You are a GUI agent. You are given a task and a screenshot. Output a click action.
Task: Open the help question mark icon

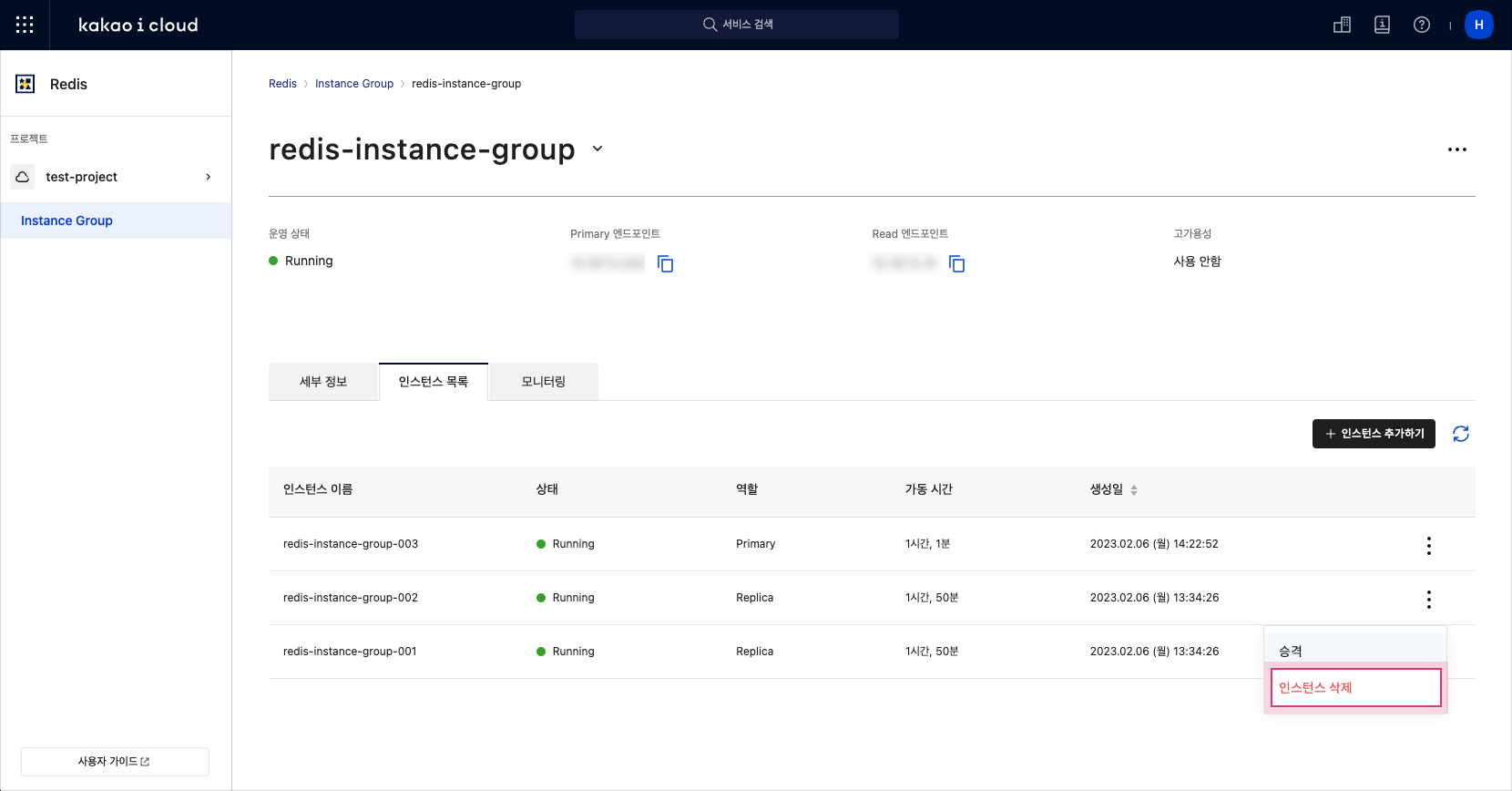point(1422,25)
